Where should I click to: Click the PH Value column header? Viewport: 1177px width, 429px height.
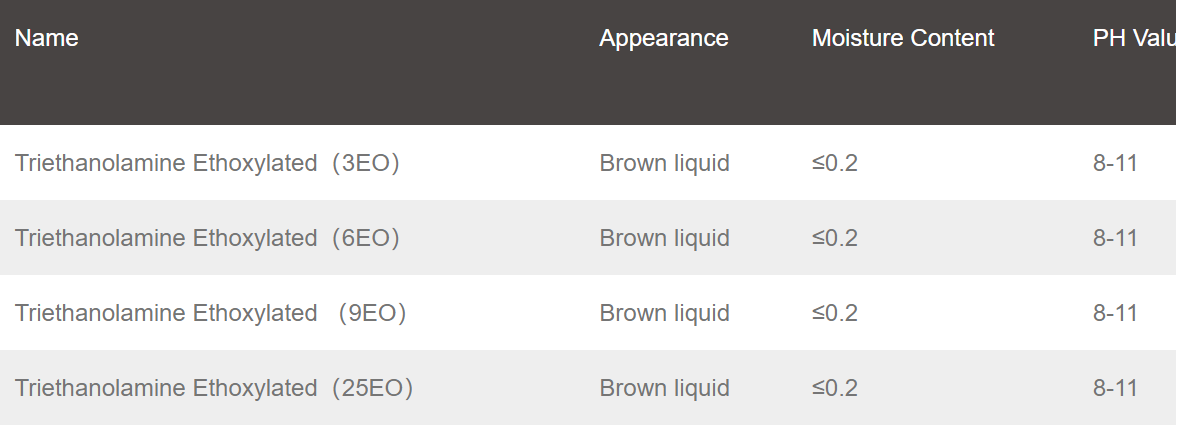point(1134,38)
